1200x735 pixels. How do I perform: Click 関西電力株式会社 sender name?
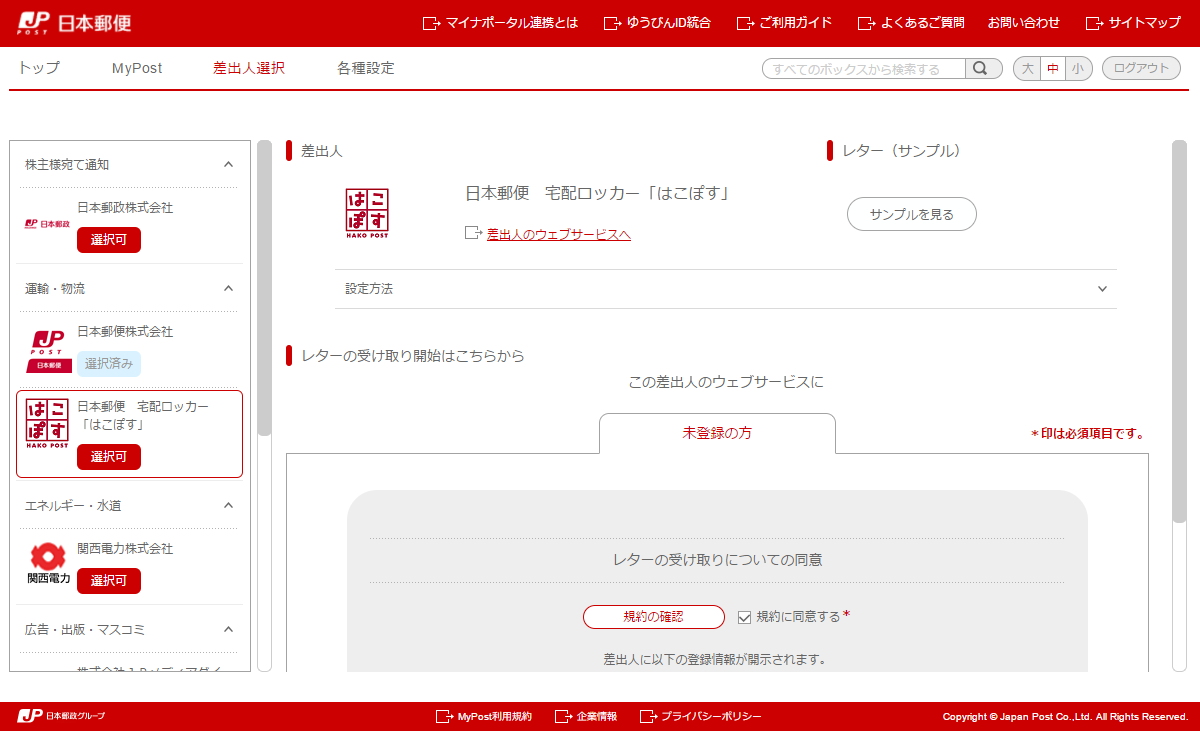pyautogui.click(x=125, y=549)
